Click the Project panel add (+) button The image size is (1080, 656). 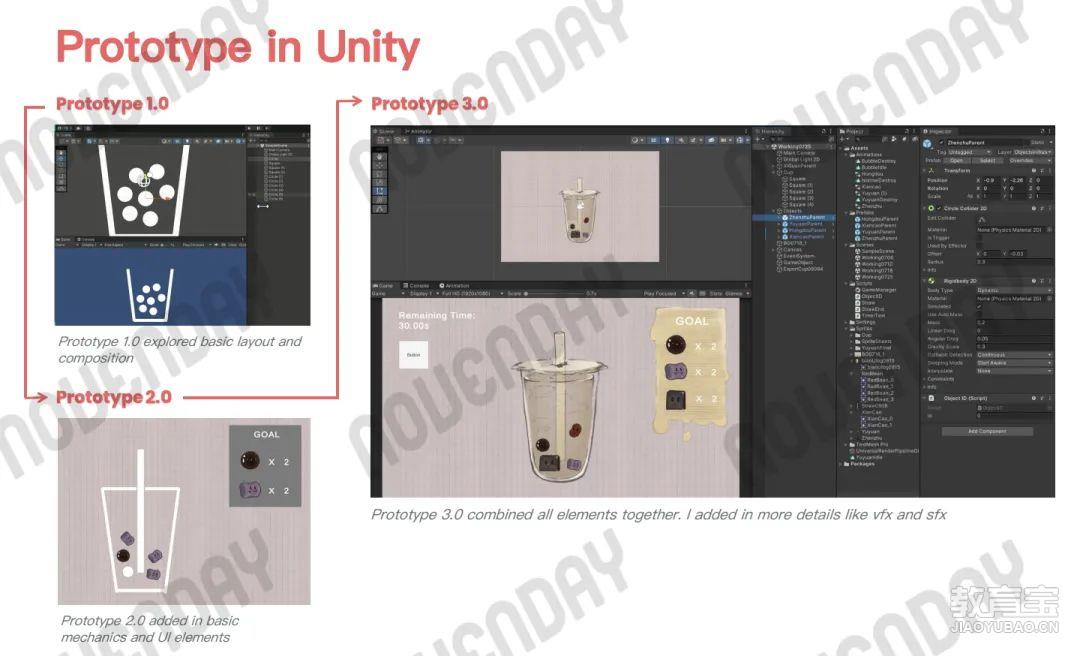pos(842,139)
